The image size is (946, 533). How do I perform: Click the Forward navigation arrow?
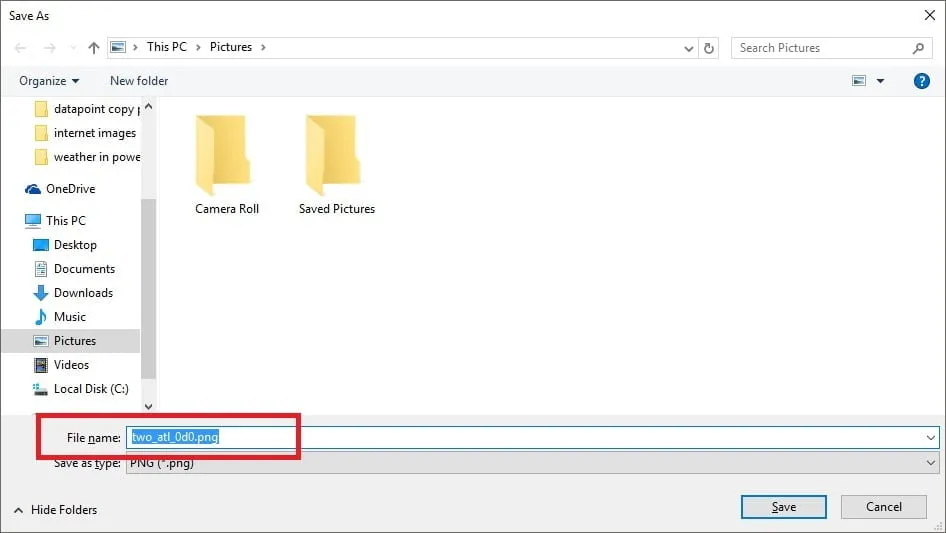(49, 48)
